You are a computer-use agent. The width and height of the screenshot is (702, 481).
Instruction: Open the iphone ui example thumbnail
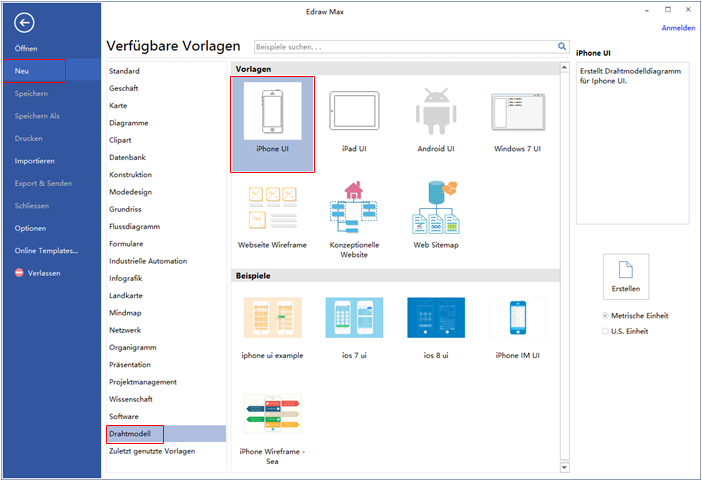click(x=273, y=318)
